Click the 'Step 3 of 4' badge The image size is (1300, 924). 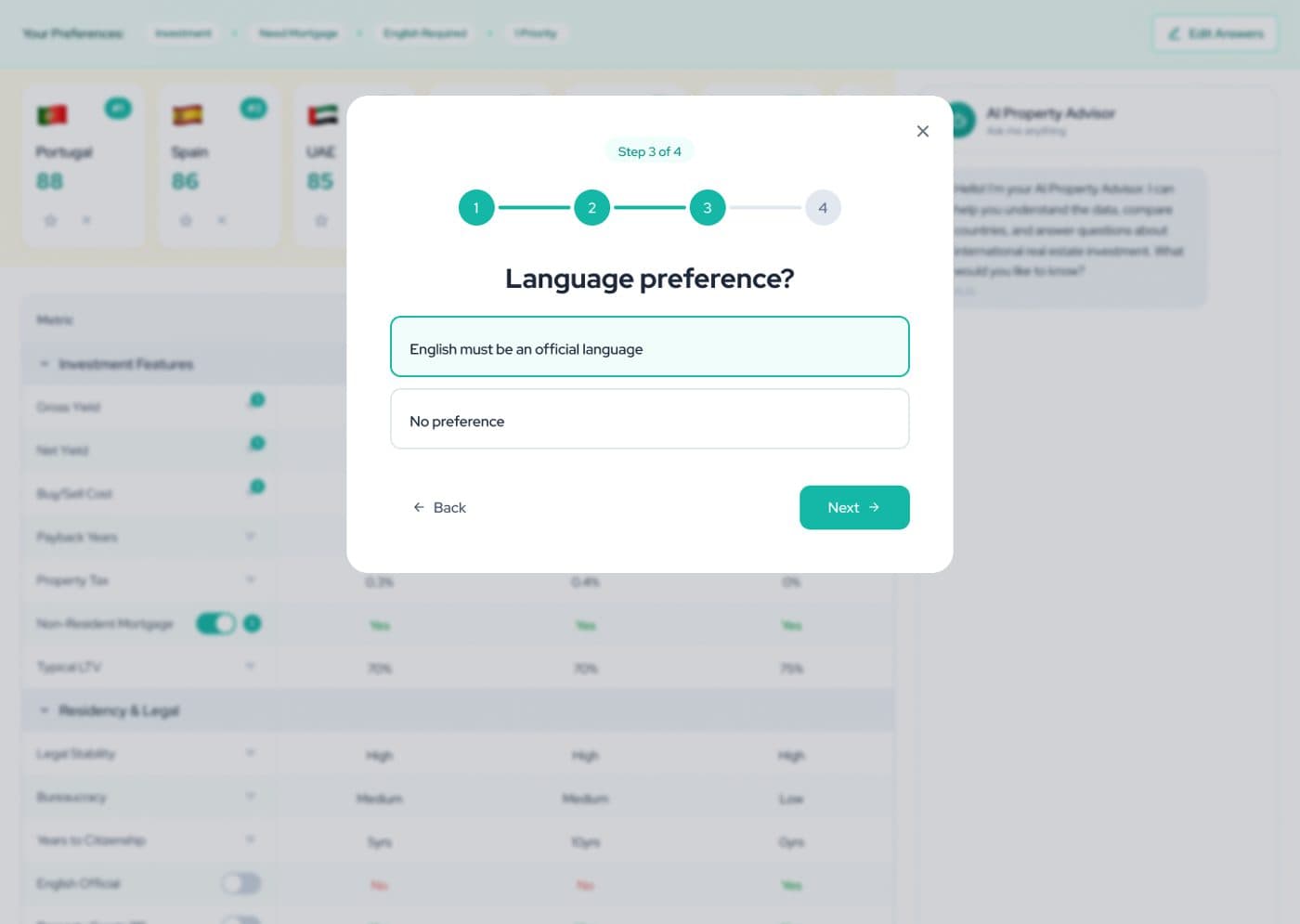click(649, 151)
